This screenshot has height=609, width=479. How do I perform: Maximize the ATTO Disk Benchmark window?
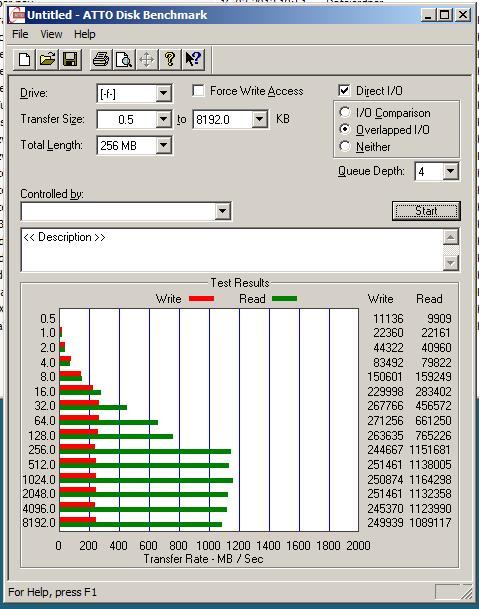point(444,15)
